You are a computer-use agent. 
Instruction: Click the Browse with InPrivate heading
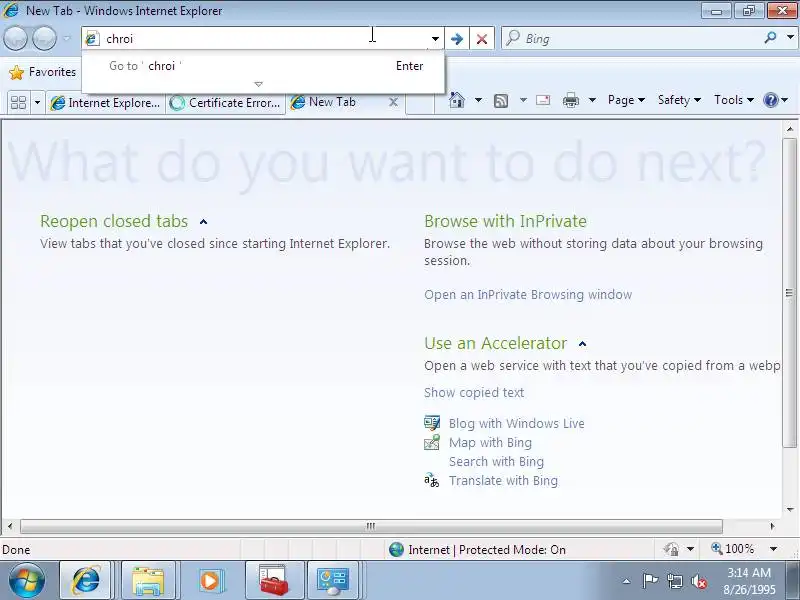point(505,221)
